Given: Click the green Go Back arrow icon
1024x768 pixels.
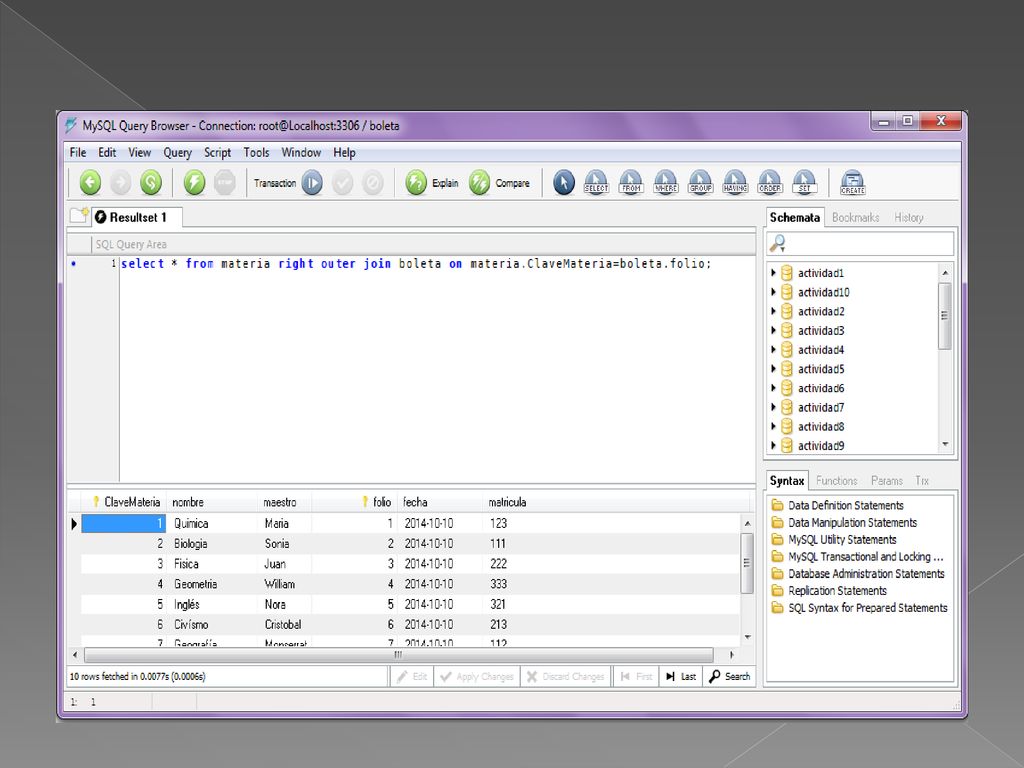Looking at the screenshot, I should coord(90,183).
